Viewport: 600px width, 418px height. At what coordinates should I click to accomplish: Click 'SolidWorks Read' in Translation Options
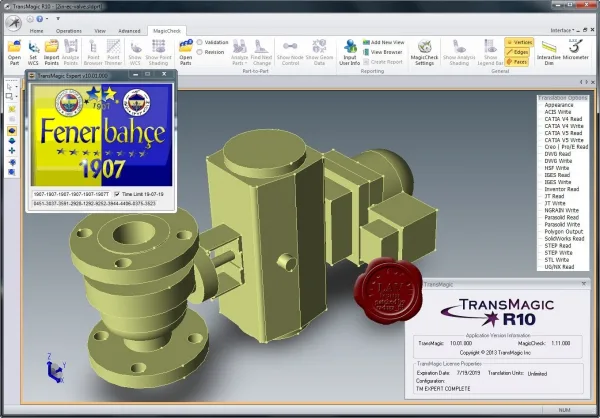coord(564,238)
